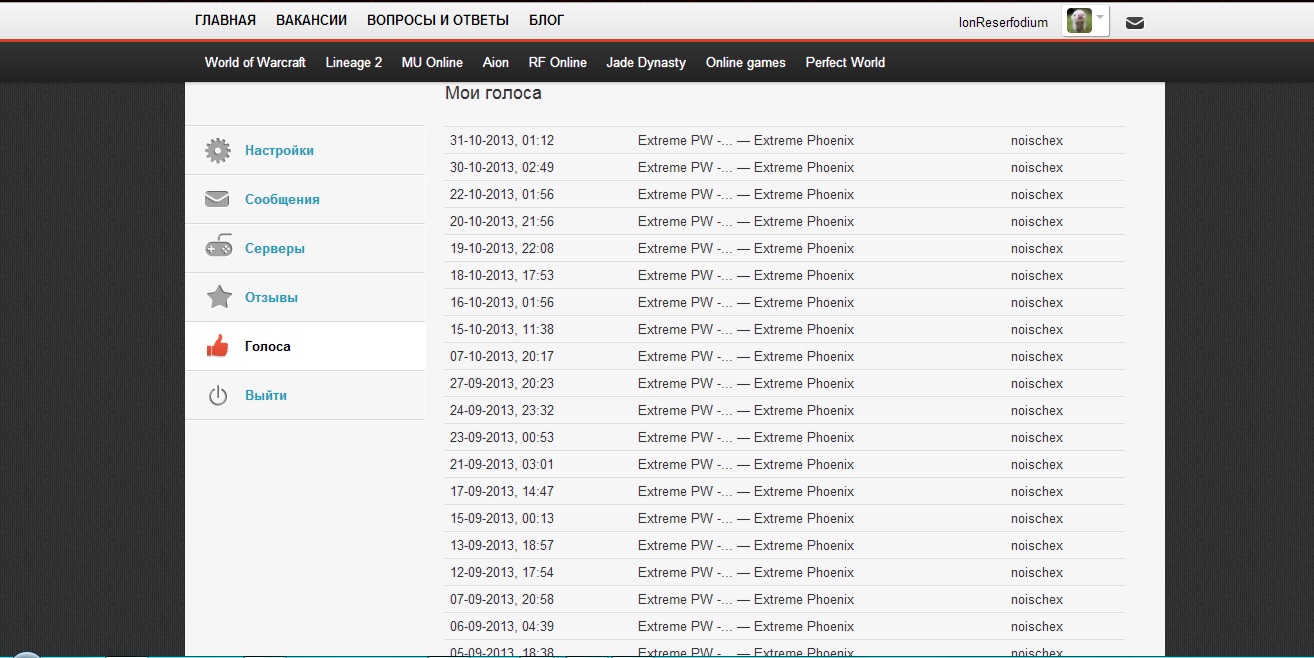Click date 06-09-2013, 04:39
Image resolution: width=1314 pixels, height=658 pixels.
(502, 627)
